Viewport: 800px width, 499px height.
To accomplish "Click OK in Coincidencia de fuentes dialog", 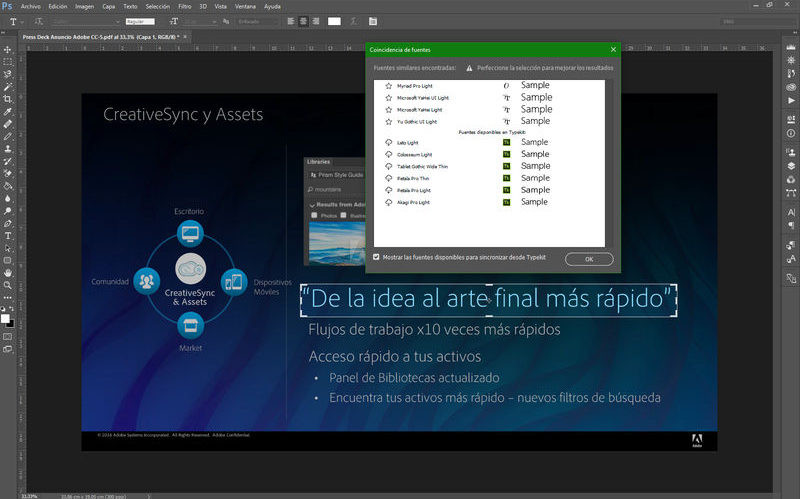I will tap(589, 259).
